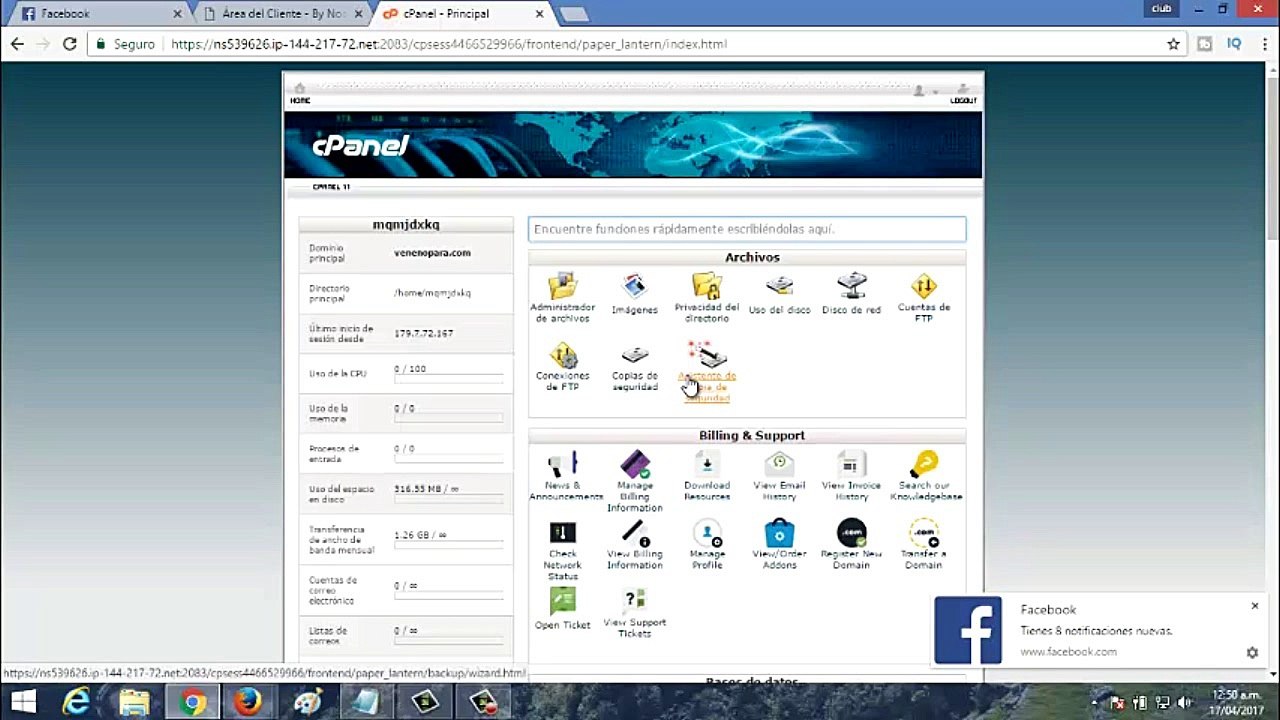
Task: Open Firefox from the taskbar
Action: coord(247,702)
